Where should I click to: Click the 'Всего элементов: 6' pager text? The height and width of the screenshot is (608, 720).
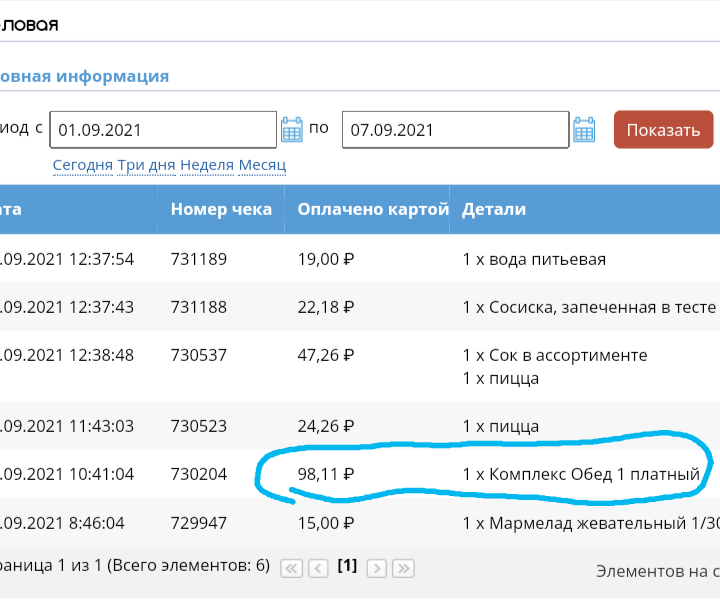(x=189, y=566)
